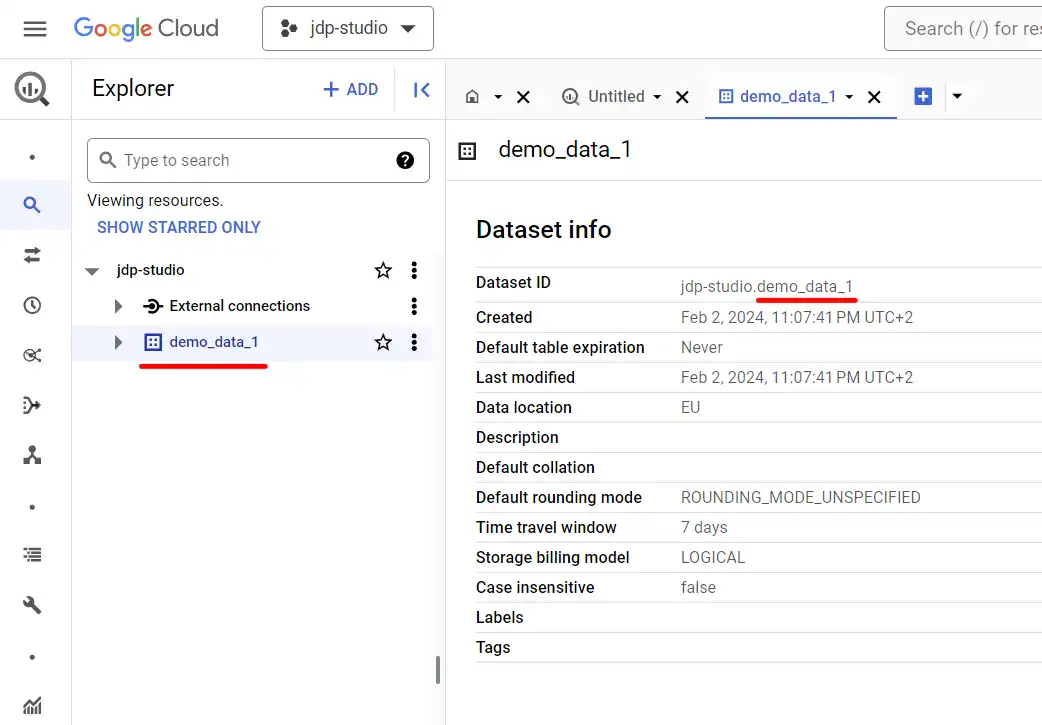Screen dimensions: 1042x725
Task: Switch to the Untitled query tab
Action: (603, 97)
